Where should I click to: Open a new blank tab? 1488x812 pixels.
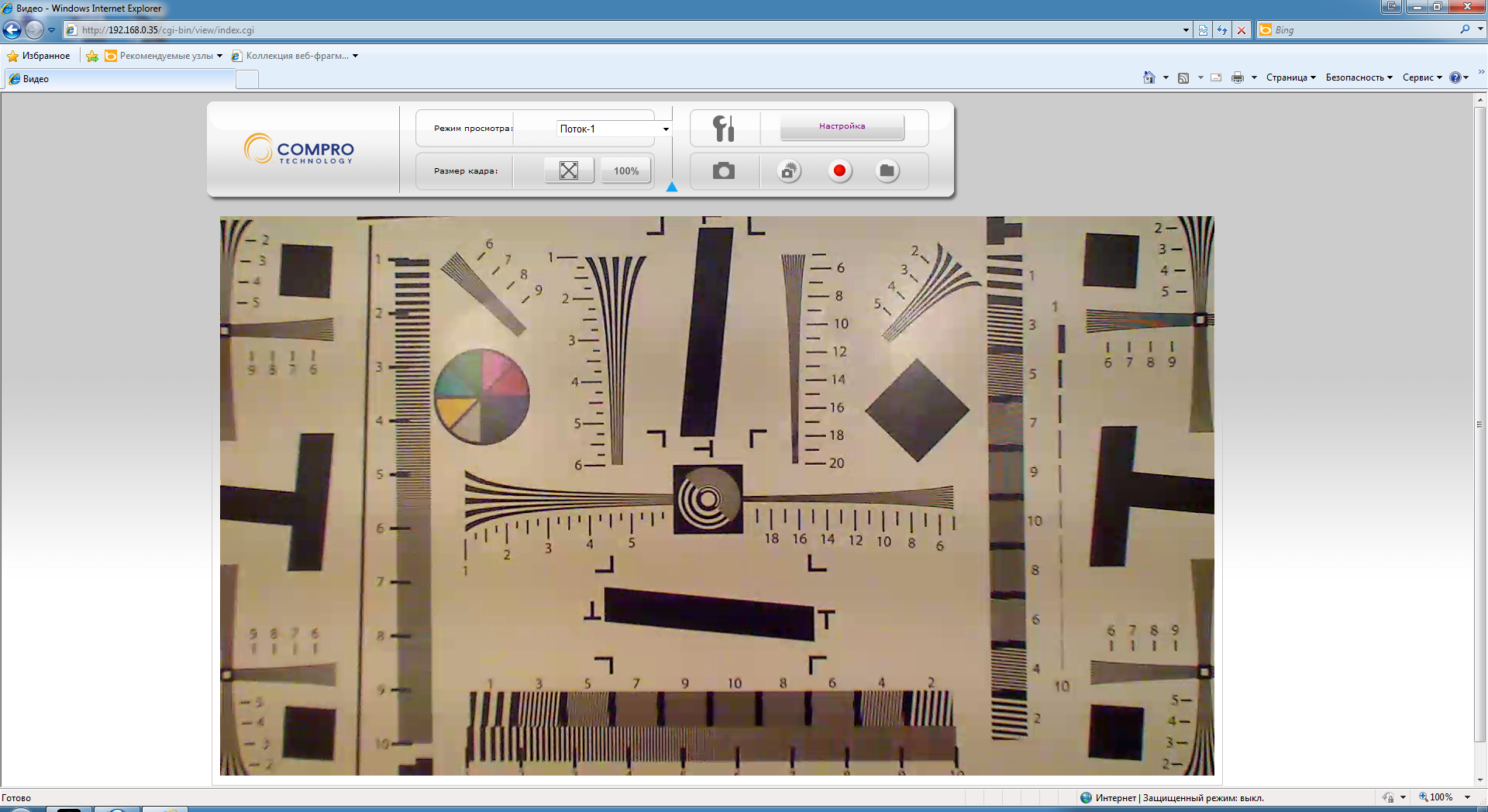[247, 79]
